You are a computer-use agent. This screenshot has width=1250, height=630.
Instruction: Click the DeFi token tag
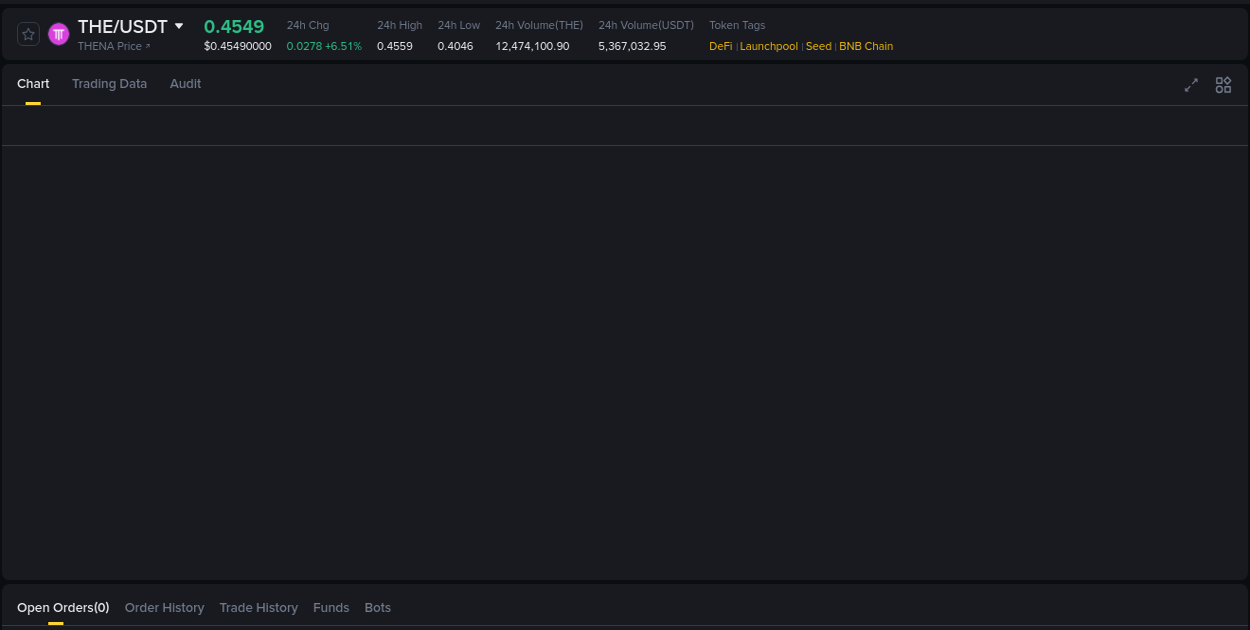(x=720, y=45)
